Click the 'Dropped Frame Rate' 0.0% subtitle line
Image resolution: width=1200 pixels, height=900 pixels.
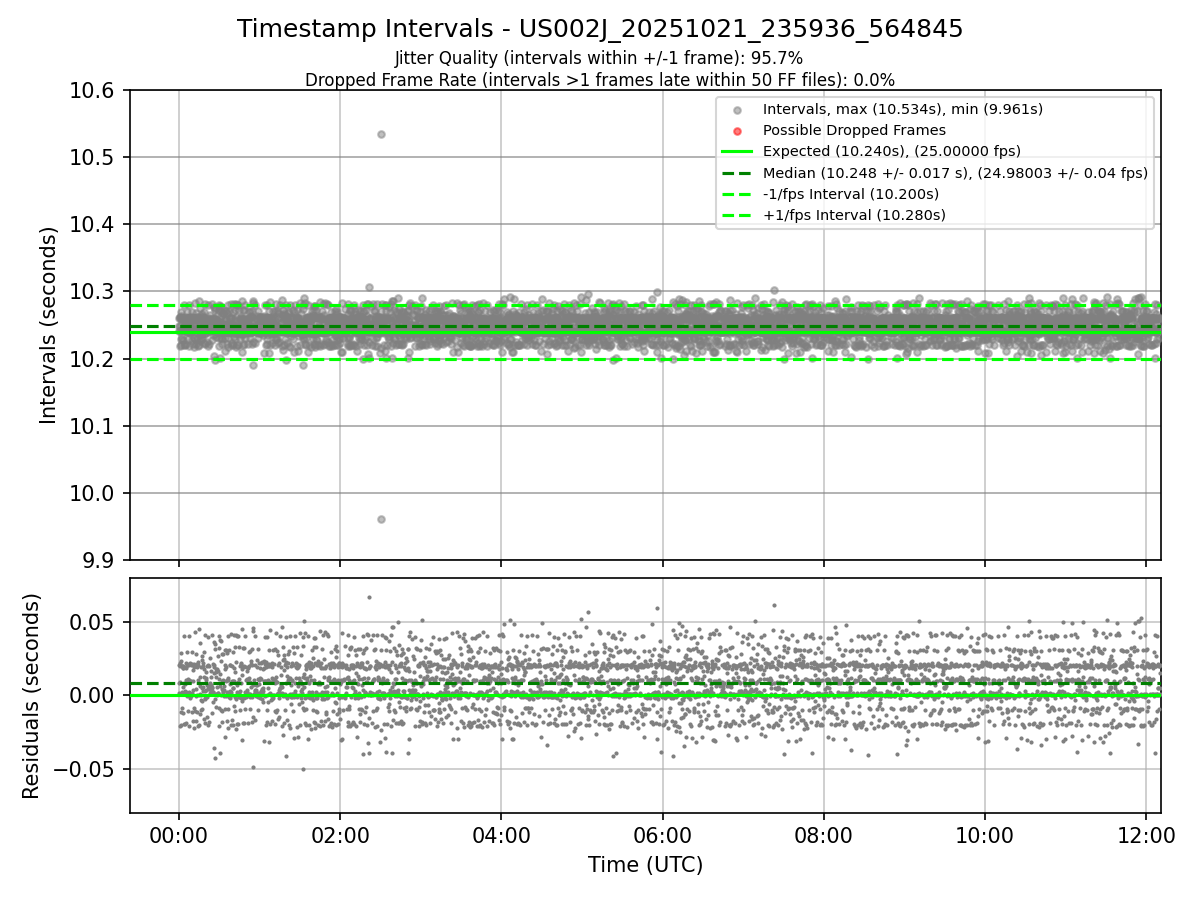(600, 80)
